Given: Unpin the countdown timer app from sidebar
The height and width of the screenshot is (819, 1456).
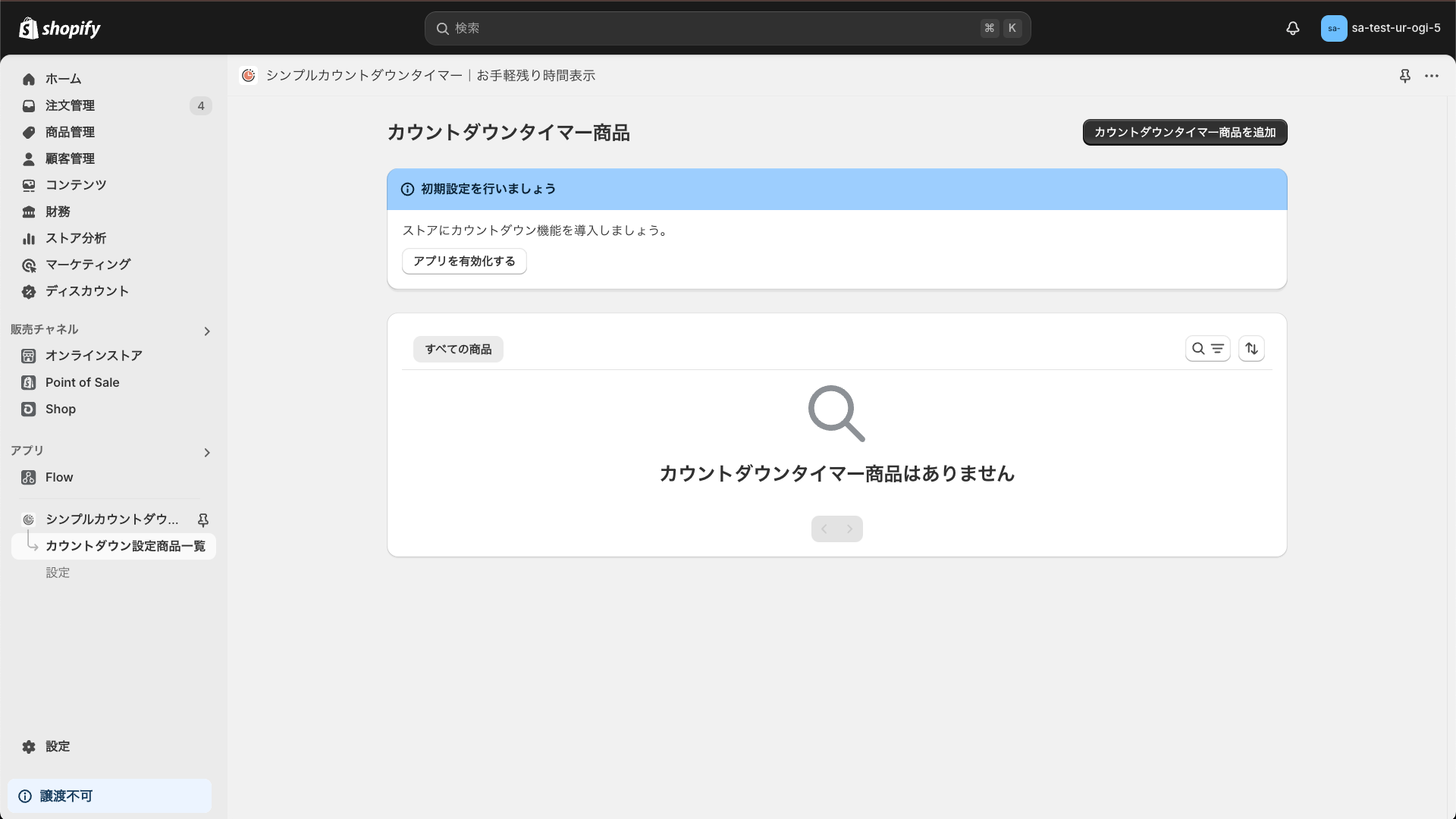Looking at the screenshot, I should 203,520.
